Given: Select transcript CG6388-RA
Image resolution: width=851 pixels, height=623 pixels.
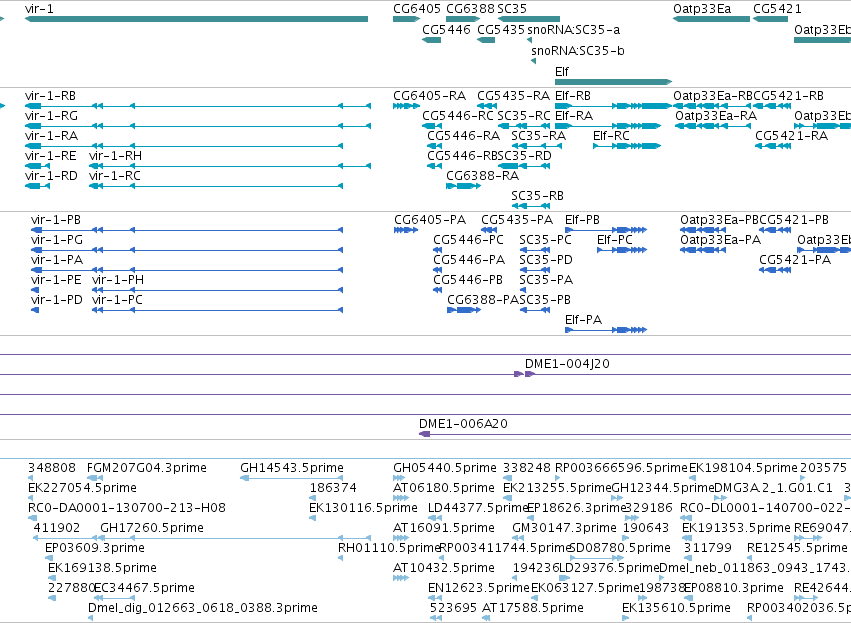Looking at the screenshot, I should tap(463, 186).
